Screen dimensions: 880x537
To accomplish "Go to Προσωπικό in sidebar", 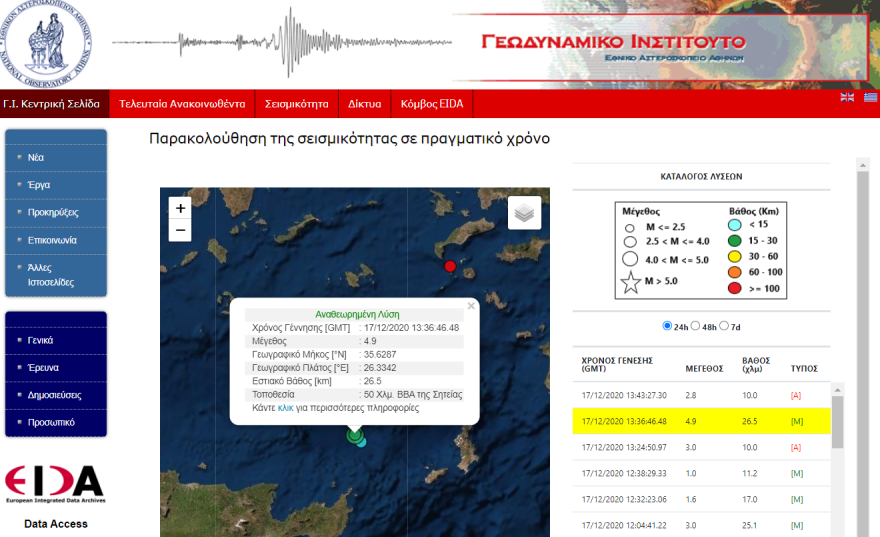I will 51,423.
